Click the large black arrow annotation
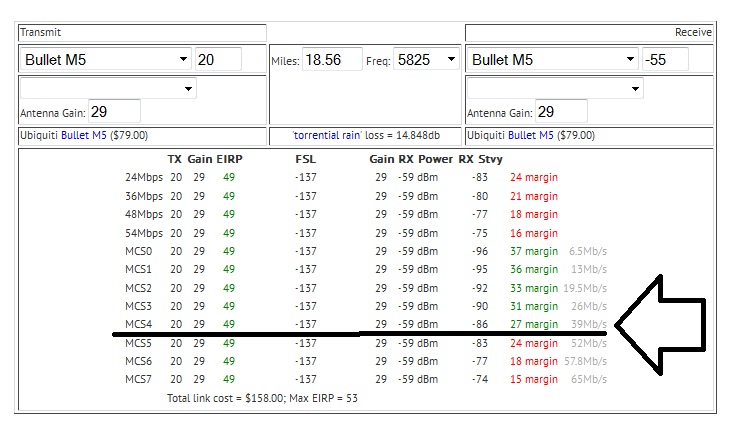Screen dimensions: 737x426 pyautogui.click(x=660, y=325)
